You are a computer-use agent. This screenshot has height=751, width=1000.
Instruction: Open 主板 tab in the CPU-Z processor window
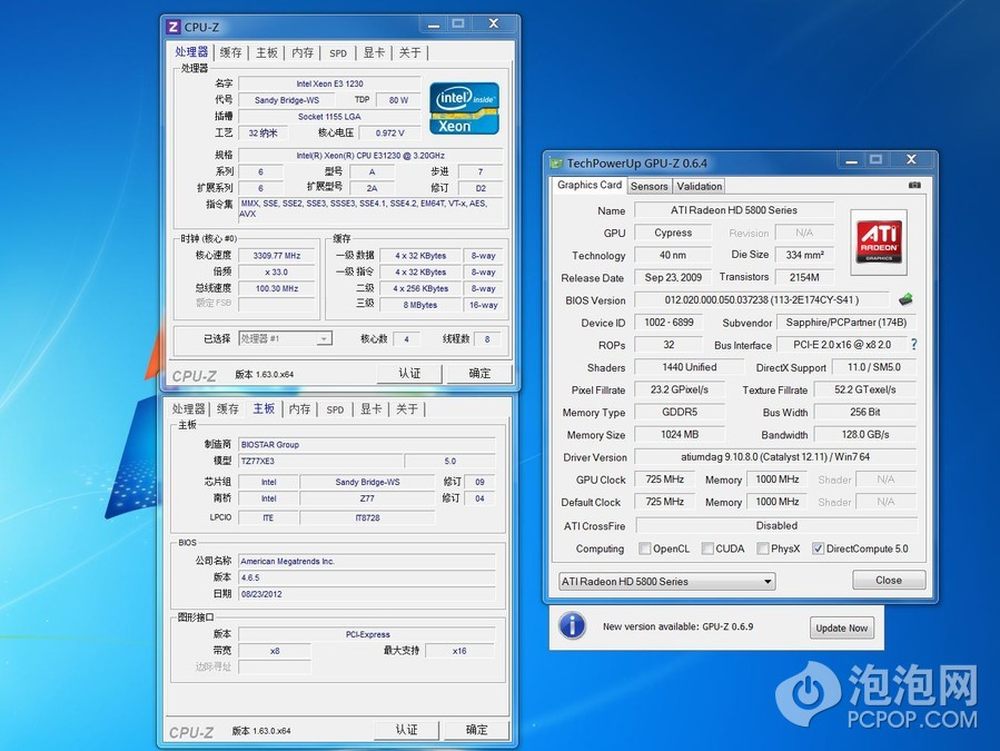pos(267,53)
